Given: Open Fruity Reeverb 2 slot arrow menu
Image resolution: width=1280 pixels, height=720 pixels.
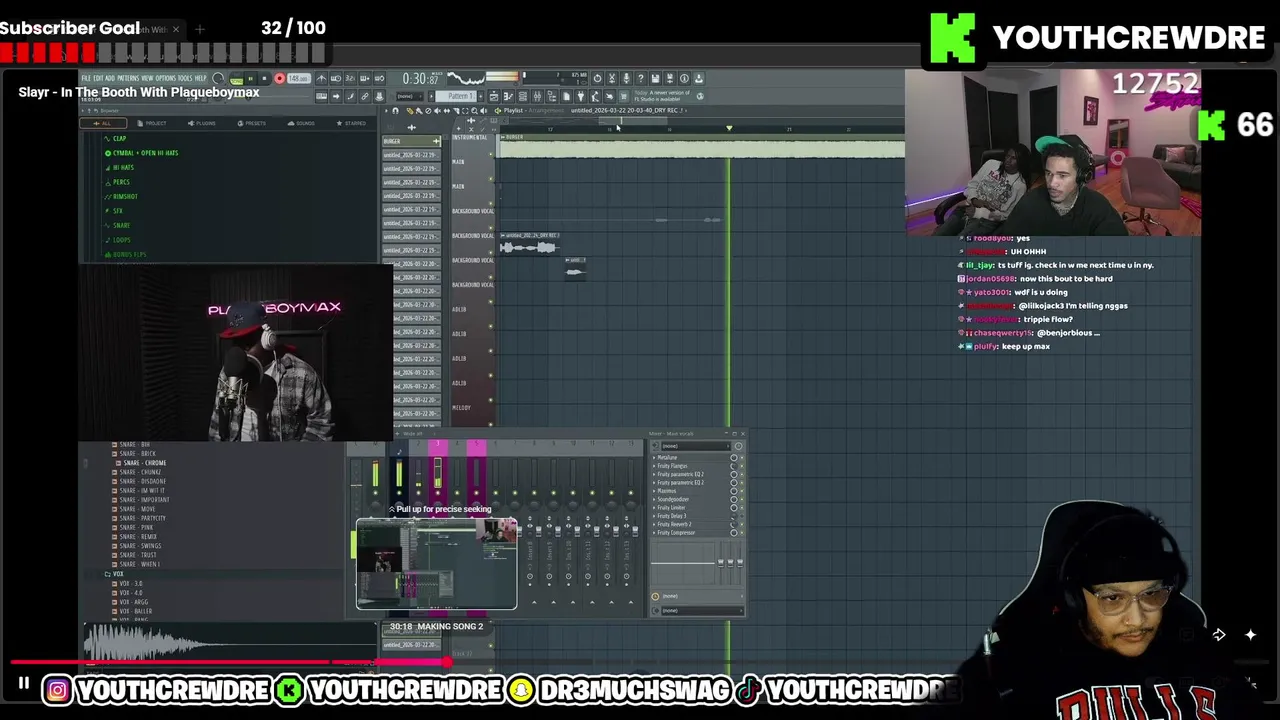Looking at the screenshot, I should tap(654, 524).
